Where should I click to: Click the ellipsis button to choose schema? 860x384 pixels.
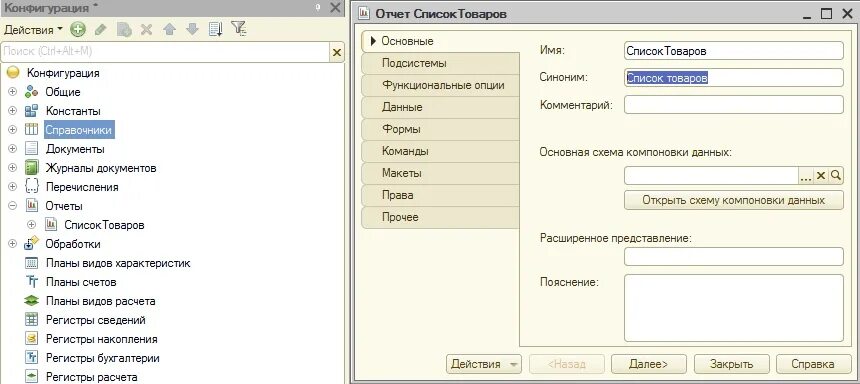[x=806, y=176]
